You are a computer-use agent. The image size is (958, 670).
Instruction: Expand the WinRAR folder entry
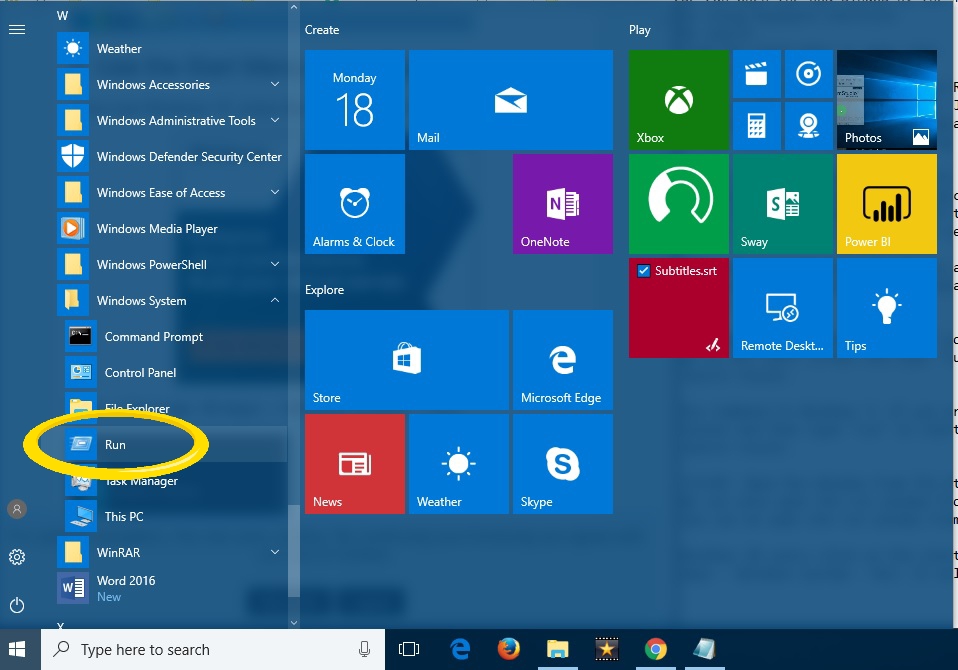pyautogui.click(x=277, y=552)
